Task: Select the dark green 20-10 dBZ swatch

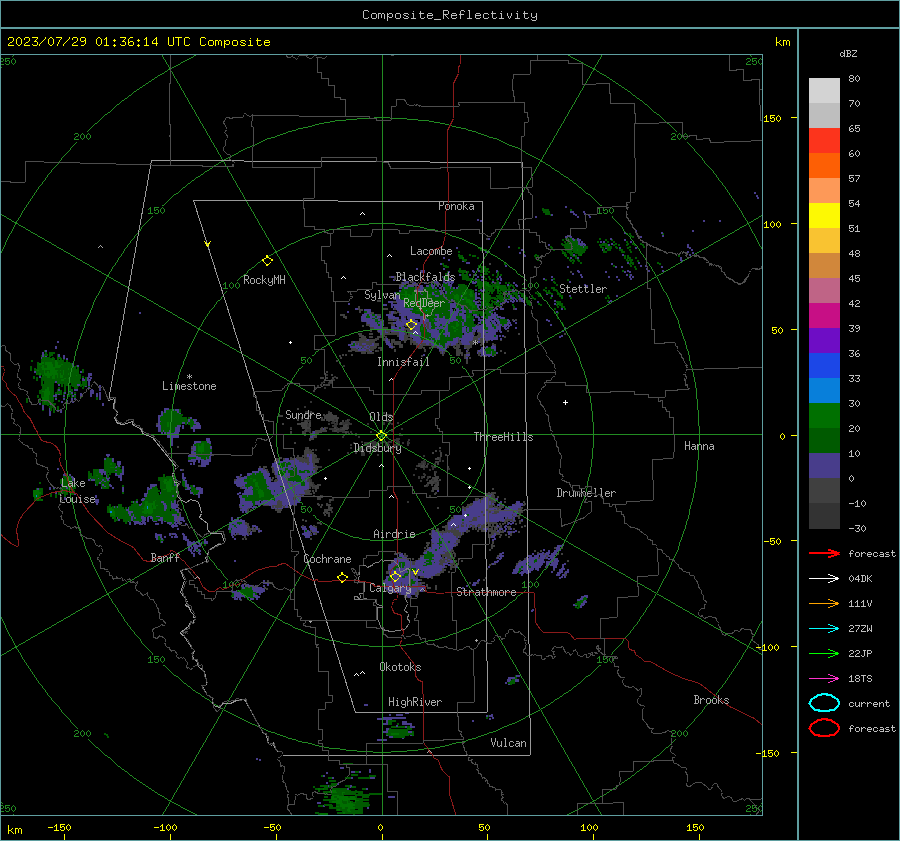Action: (x=824, y=441)
